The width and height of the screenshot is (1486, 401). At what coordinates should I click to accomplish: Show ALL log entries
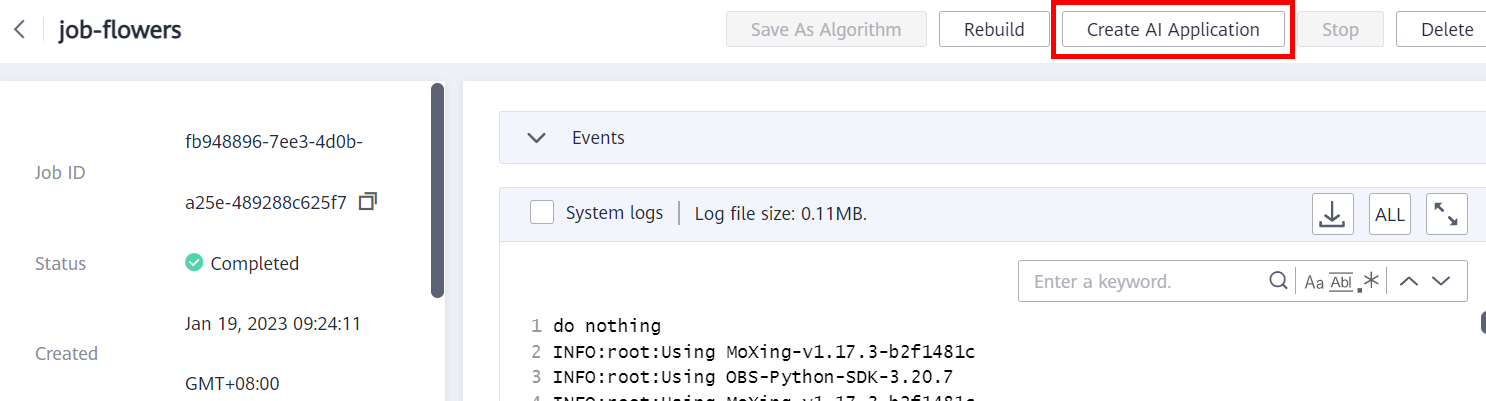pos(1389,214)
